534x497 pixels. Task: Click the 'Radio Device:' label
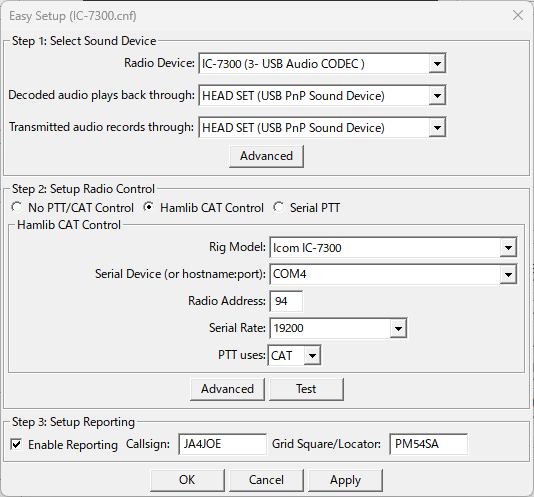point(159,63)
